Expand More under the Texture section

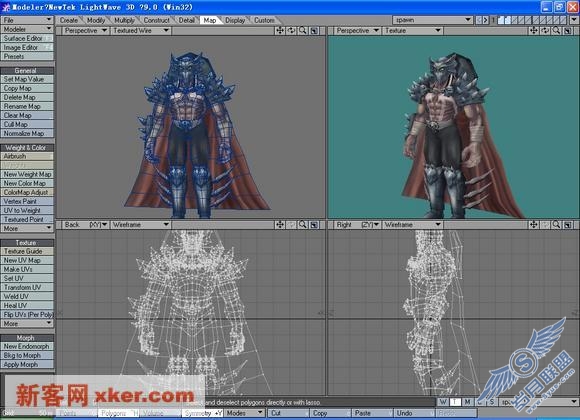[27, 323]
